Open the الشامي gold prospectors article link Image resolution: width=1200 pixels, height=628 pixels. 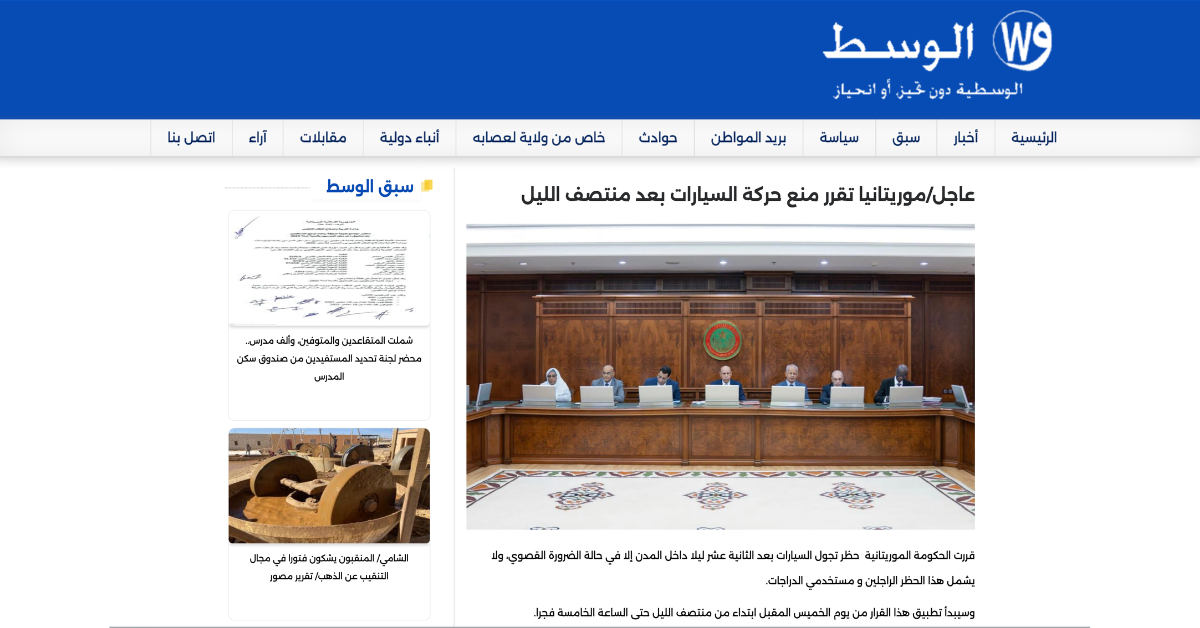(329, 567)
